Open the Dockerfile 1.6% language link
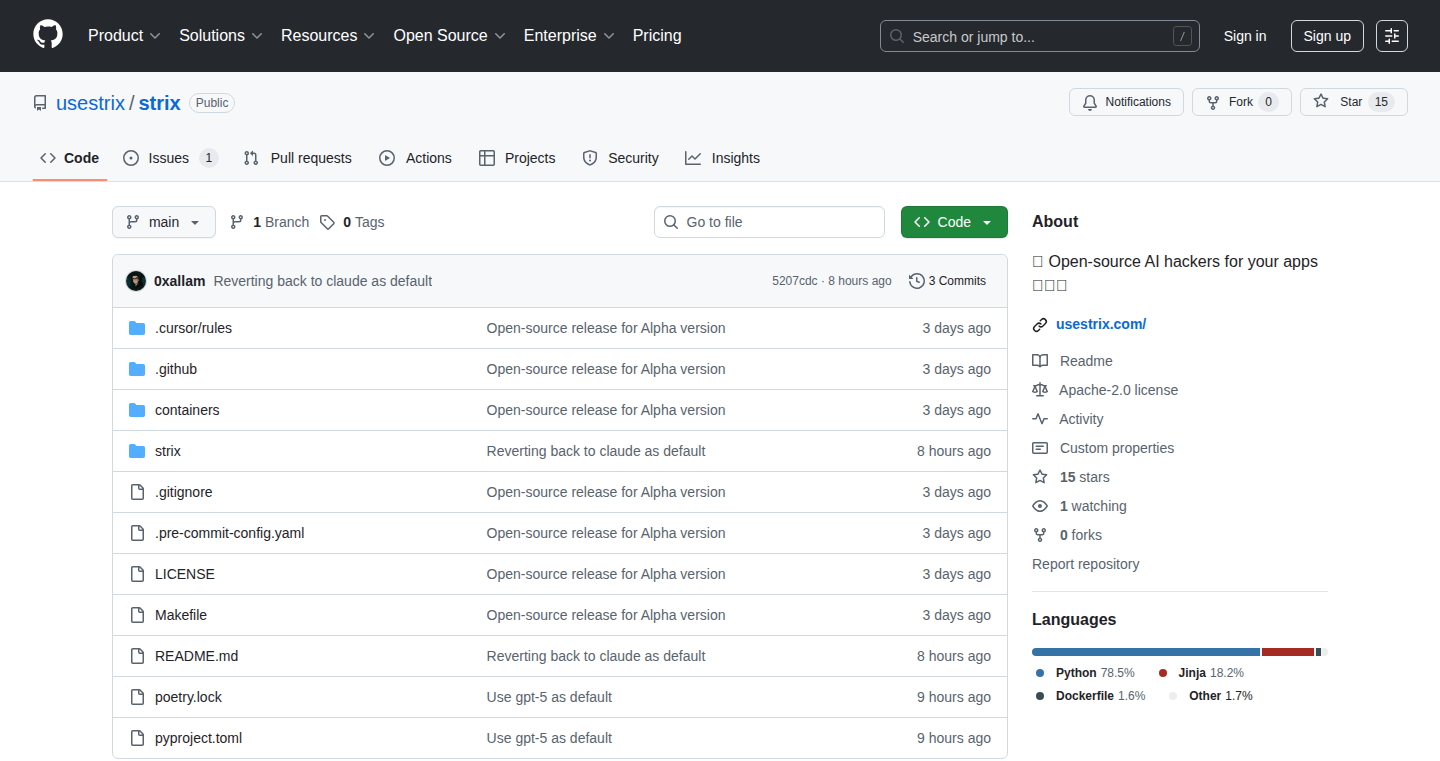1440x761 pixels. [1090, 696]
